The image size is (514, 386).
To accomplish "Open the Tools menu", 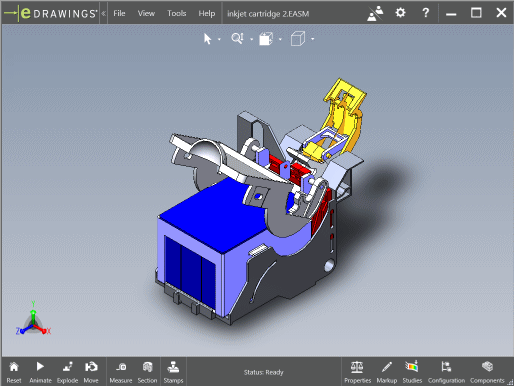I will click(x=176, y=13).
